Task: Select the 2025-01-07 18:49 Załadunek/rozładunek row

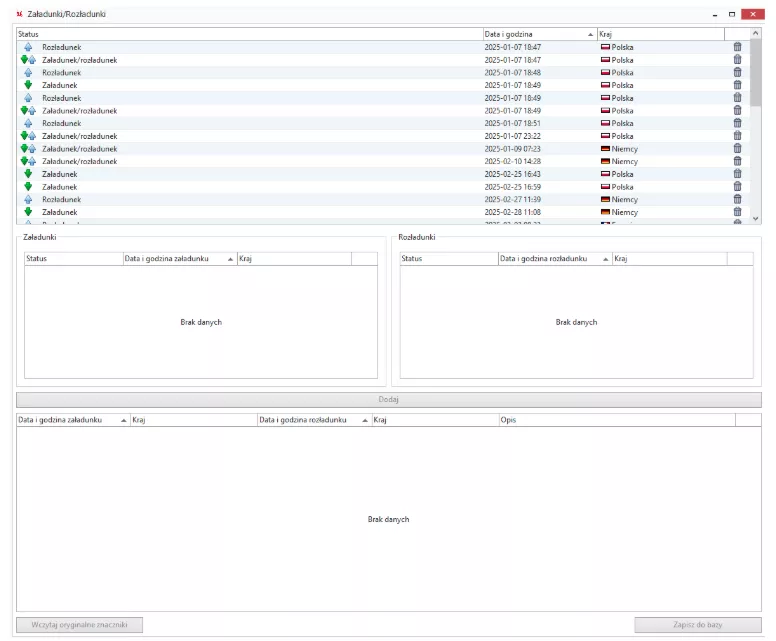Action: 250,111
